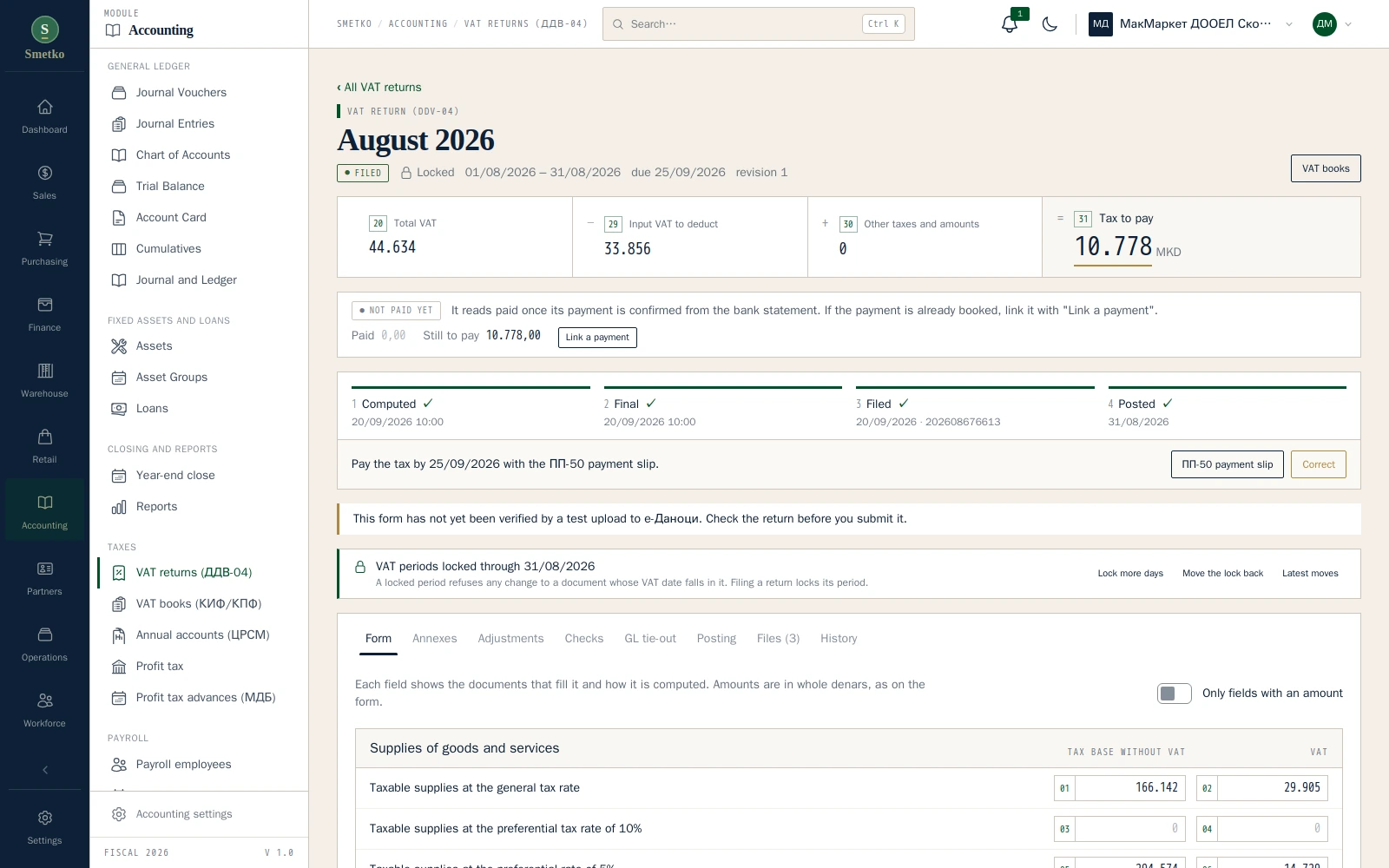Open the Files (3) tab
This screenshot has width=1389, height=868.
778,639
